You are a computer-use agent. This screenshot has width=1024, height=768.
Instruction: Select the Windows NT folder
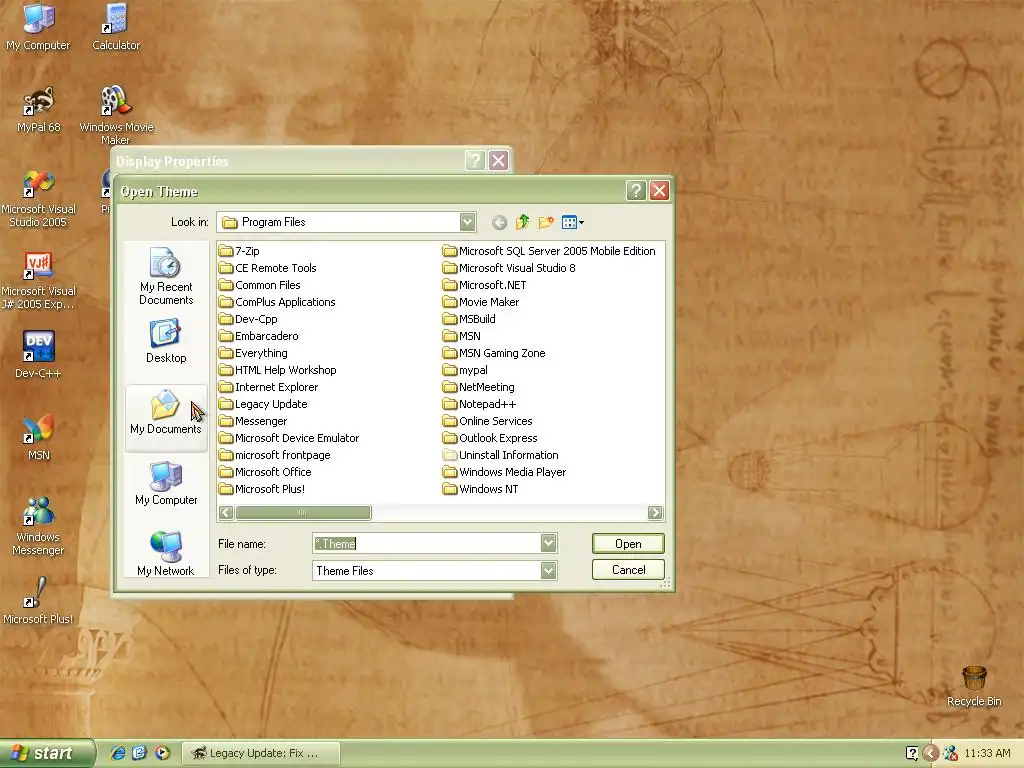point(481,488)
